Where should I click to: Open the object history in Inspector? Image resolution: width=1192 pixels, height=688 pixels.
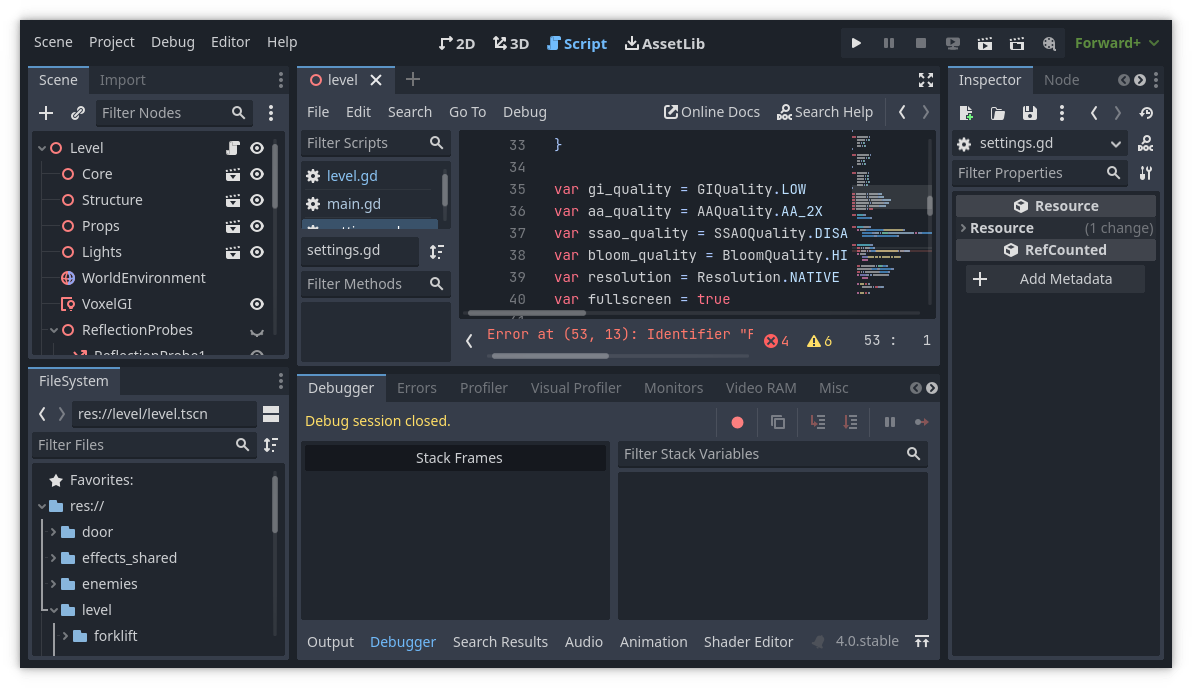(1146, 113)
